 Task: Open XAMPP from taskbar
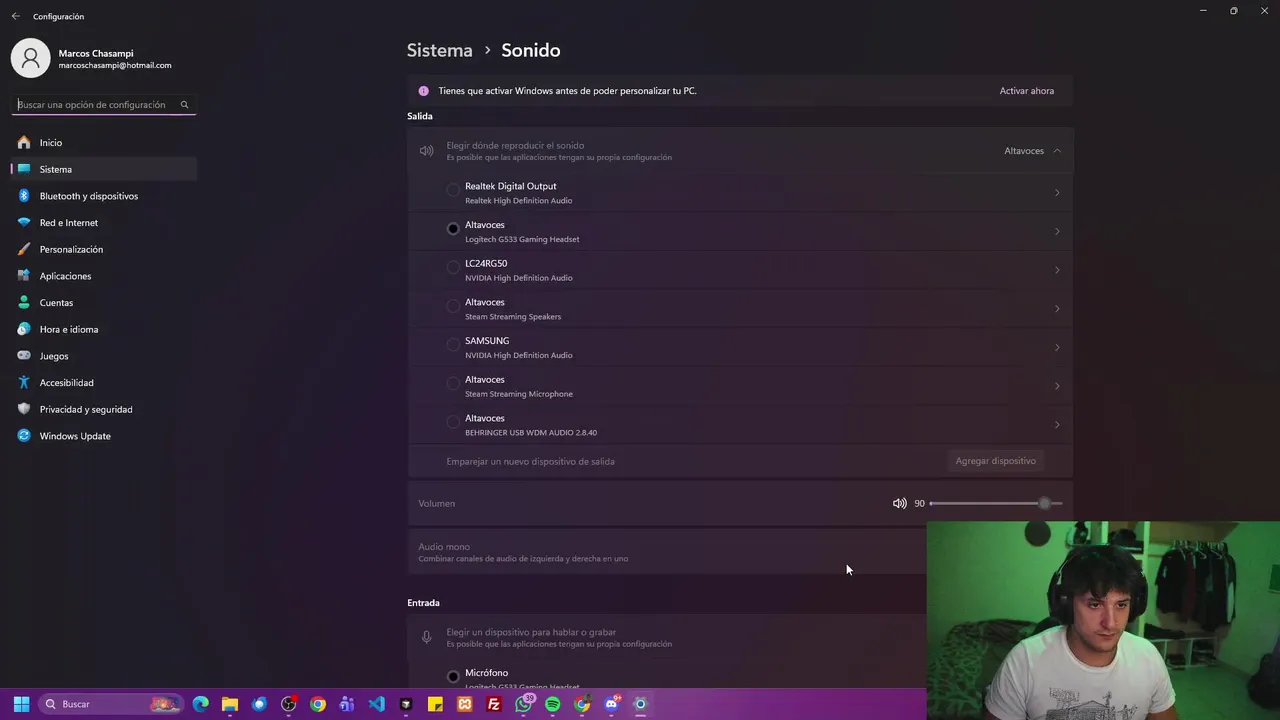(465, 704)
